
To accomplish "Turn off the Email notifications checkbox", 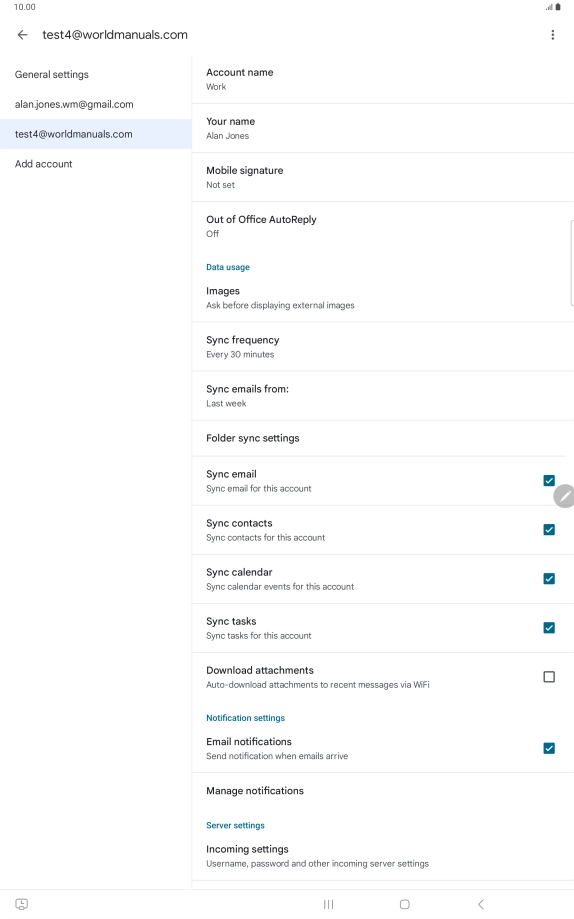I will pos(549,748).
